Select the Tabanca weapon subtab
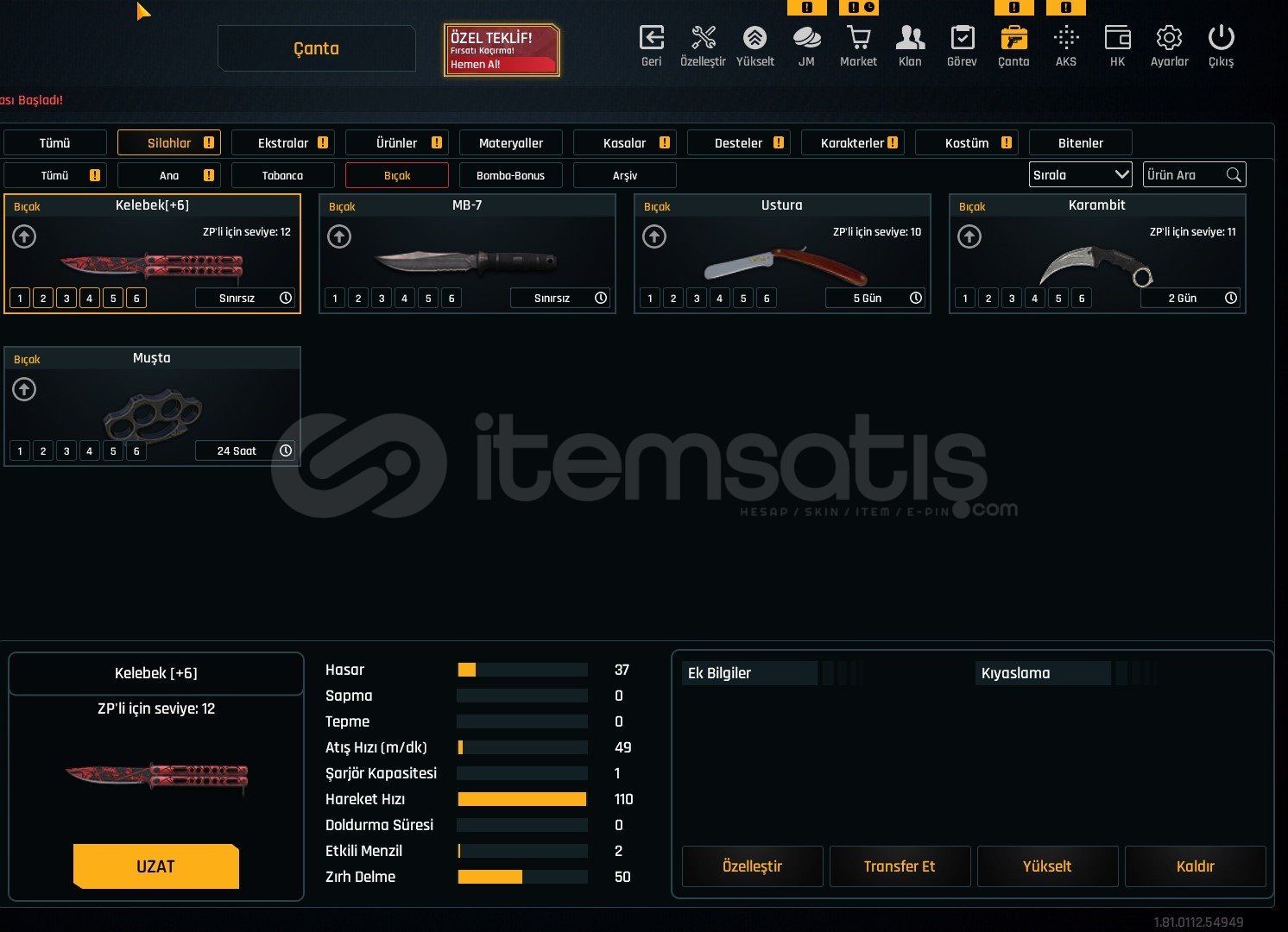Image resolution: width=1288 pixels, height=932 pixels. (x=282, y=176)
